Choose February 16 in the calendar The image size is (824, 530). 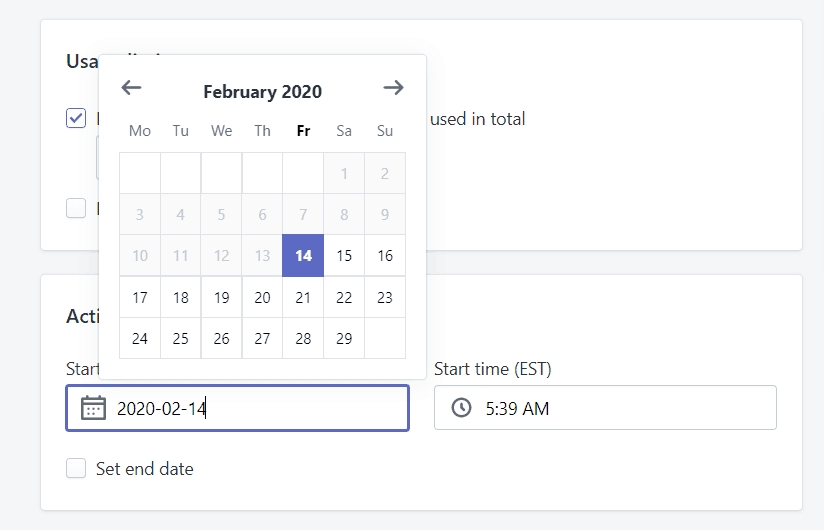385,256
